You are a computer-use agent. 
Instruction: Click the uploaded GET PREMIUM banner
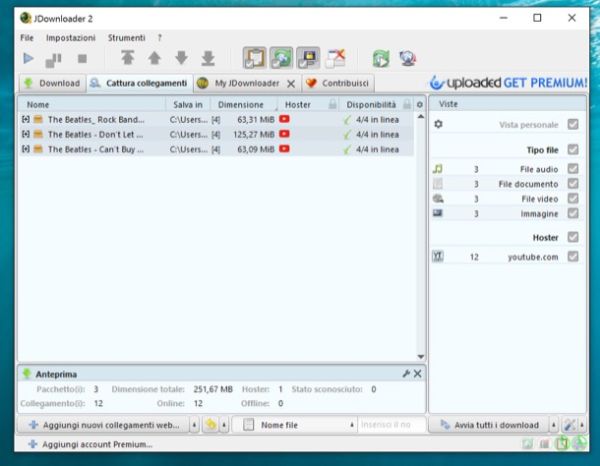tap(508, 83)
